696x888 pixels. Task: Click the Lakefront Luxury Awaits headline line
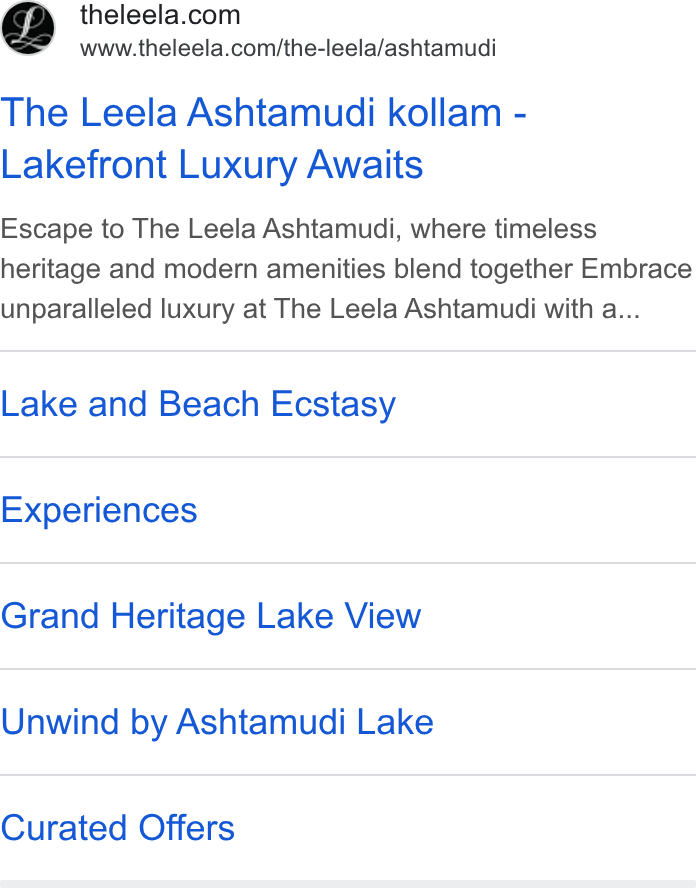[x=212, y=165]
